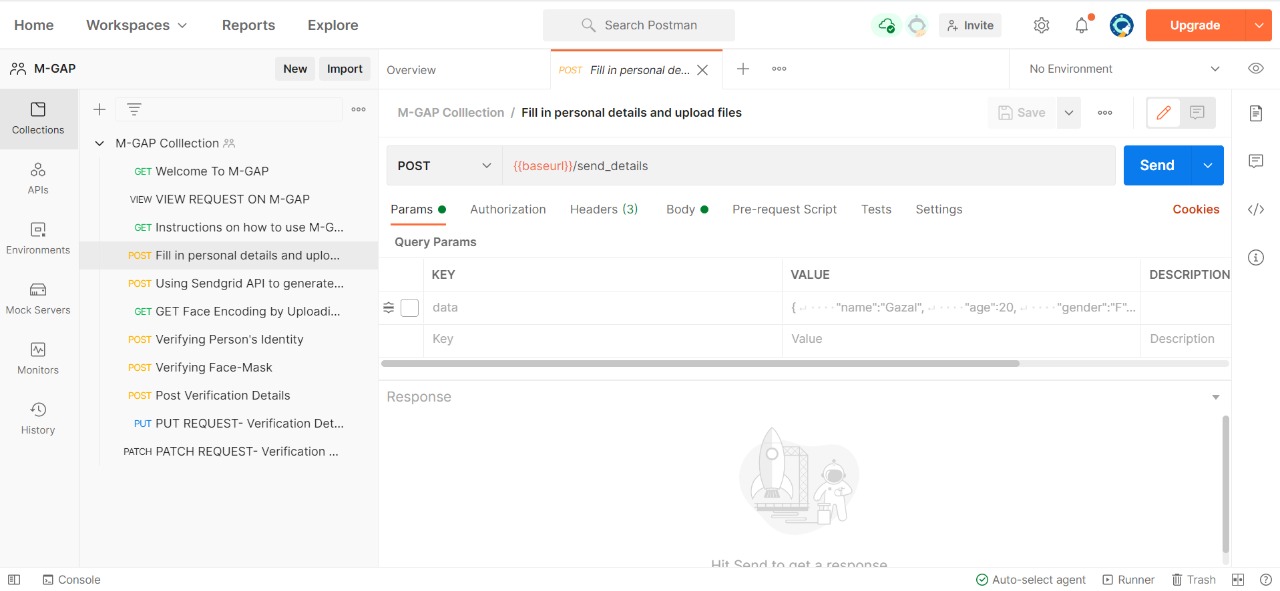Click the environment quick look eye icon
1280x591 pixels.
[1256, 69]
